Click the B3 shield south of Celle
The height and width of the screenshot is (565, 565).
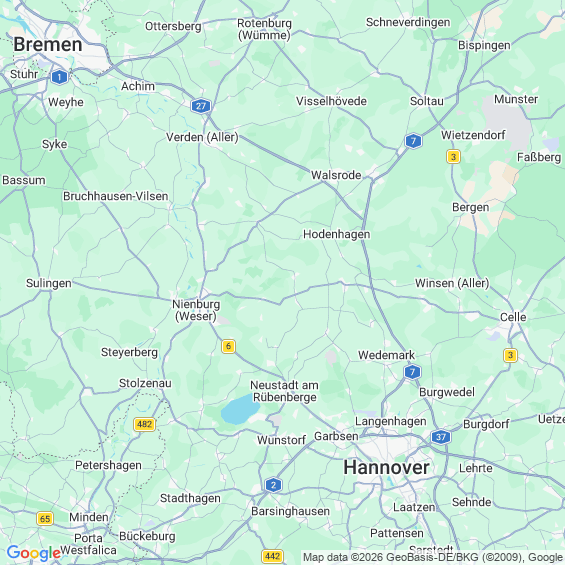(510, 355)
